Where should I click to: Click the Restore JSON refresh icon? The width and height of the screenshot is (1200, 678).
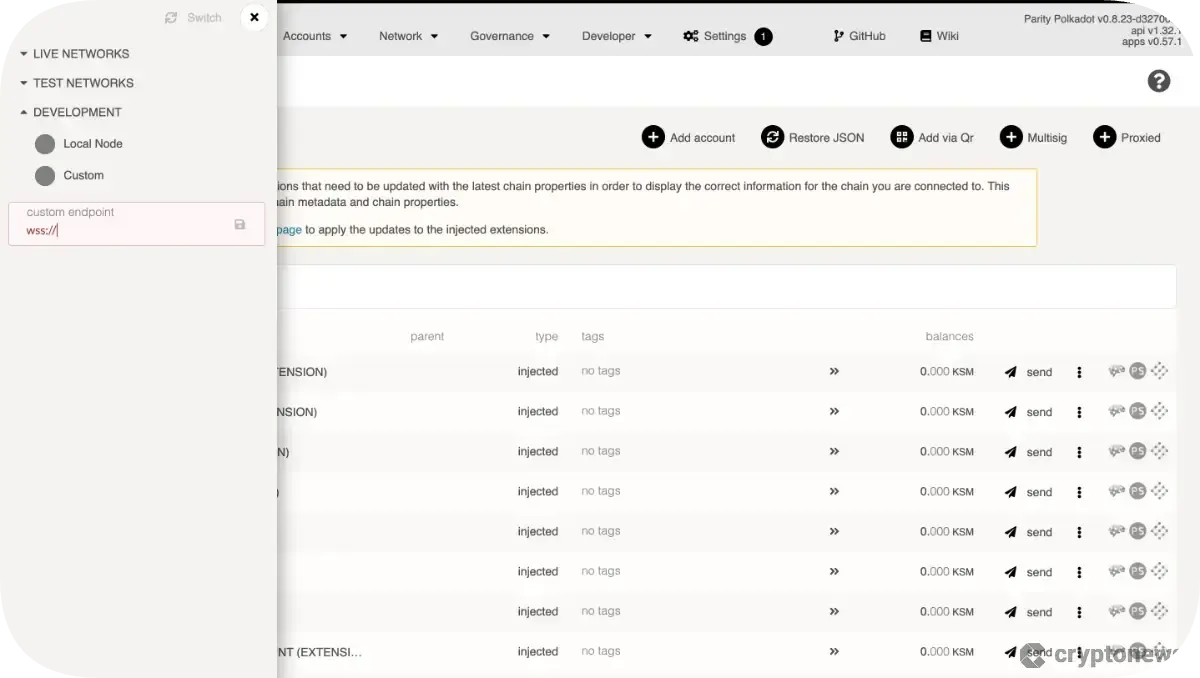(x=773, y=136)
